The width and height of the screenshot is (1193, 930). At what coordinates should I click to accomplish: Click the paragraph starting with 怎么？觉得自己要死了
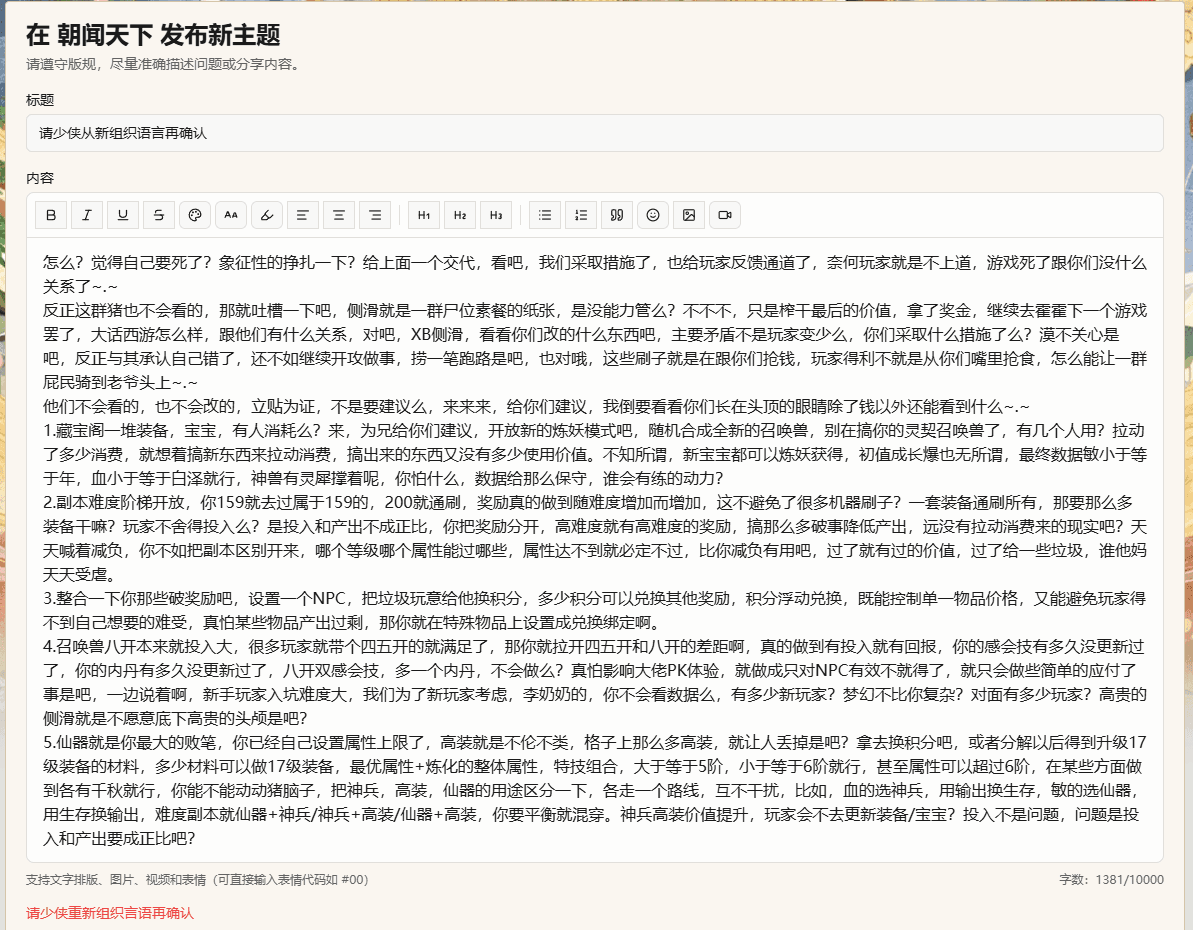[594, 275]
